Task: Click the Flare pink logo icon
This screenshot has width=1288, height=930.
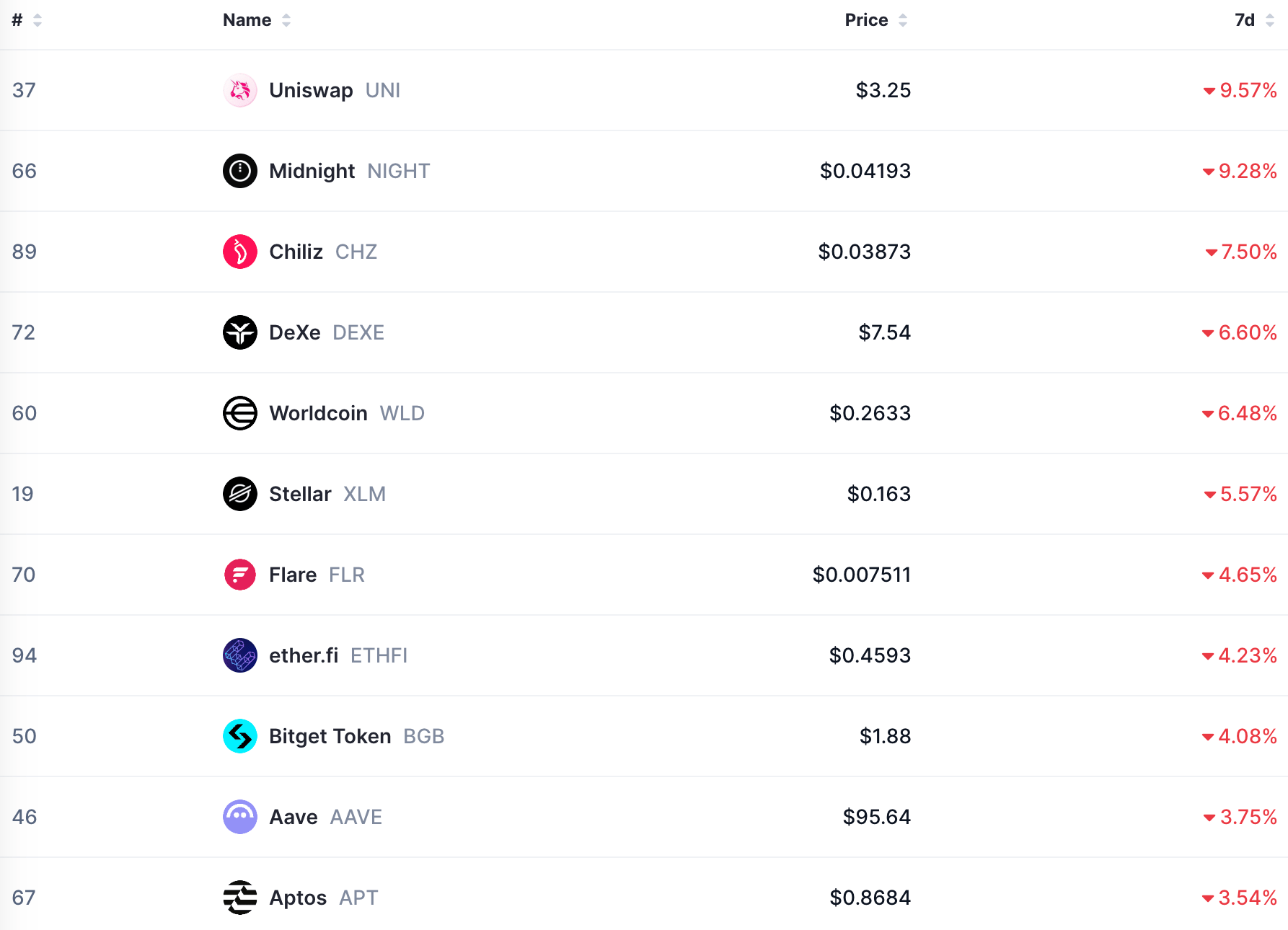Action: [240, 575]
